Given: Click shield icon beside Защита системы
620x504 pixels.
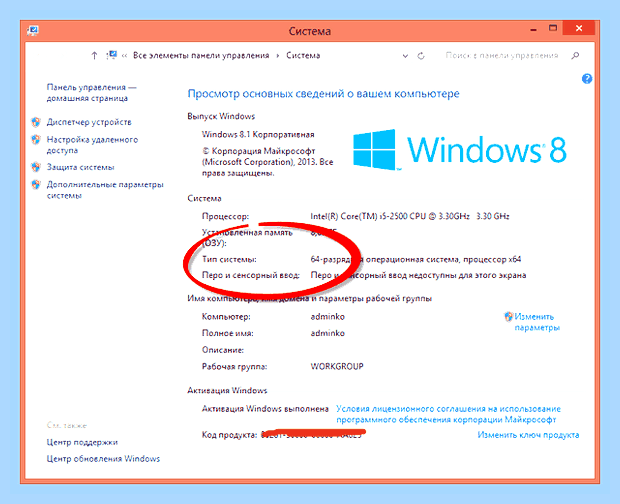Looking at the screenshot, I should coord(36,167).
